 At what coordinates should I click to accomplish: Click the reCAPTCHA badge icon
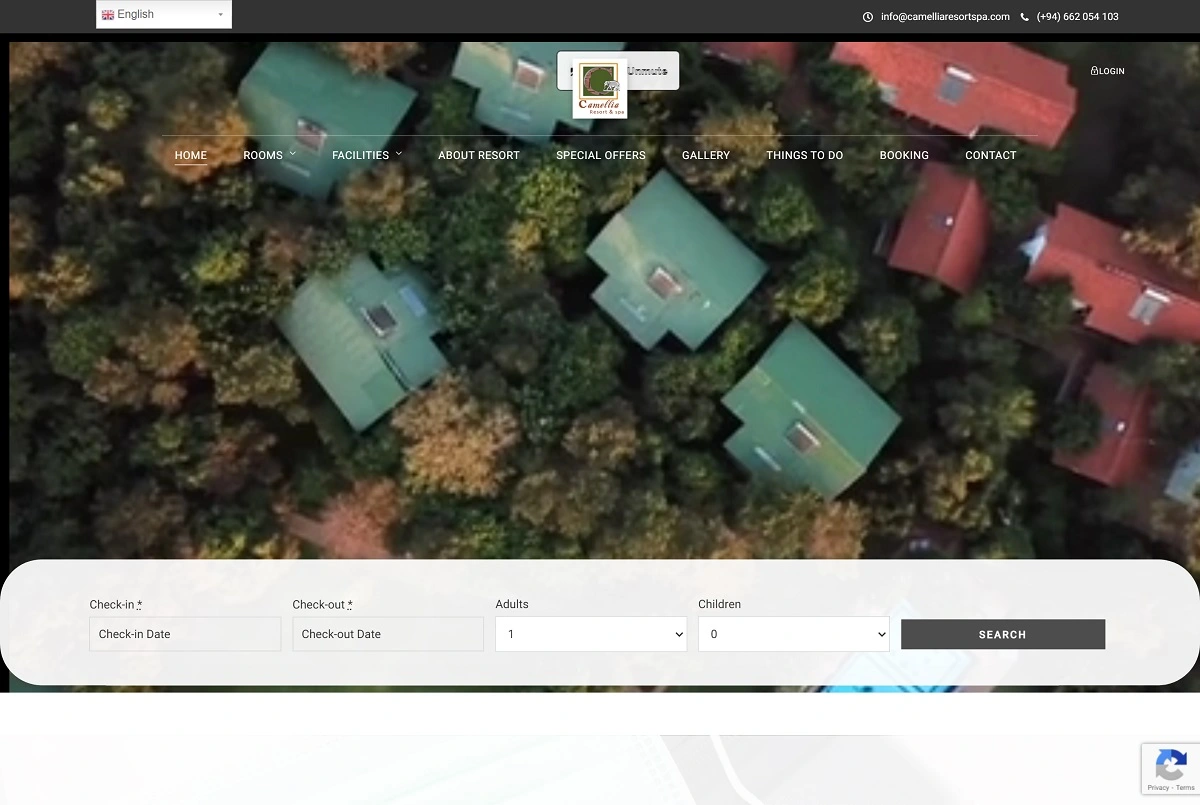tap(1170, 766)
